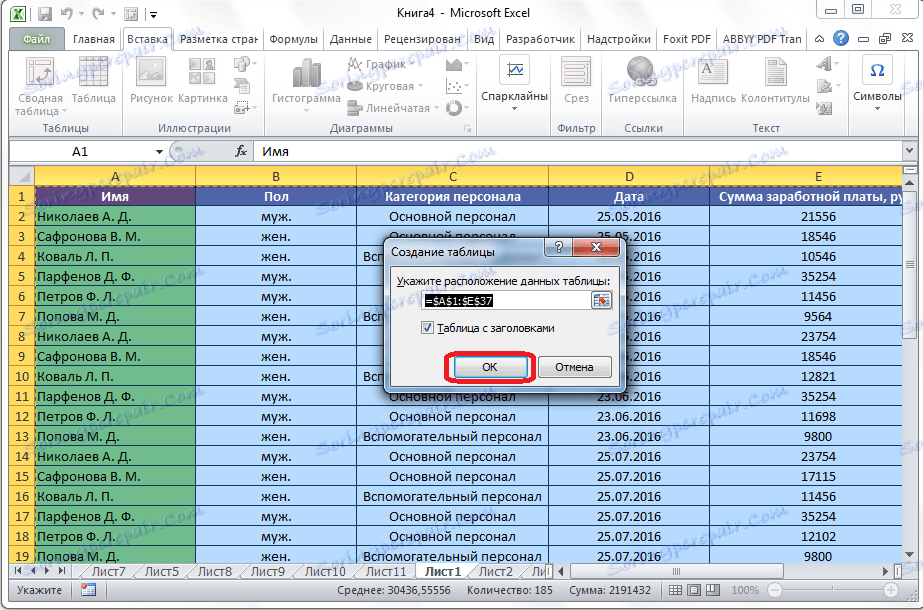Click the zoom slider handle in status bar
This screenshot has height=610, width=923.
pos(834,589)
